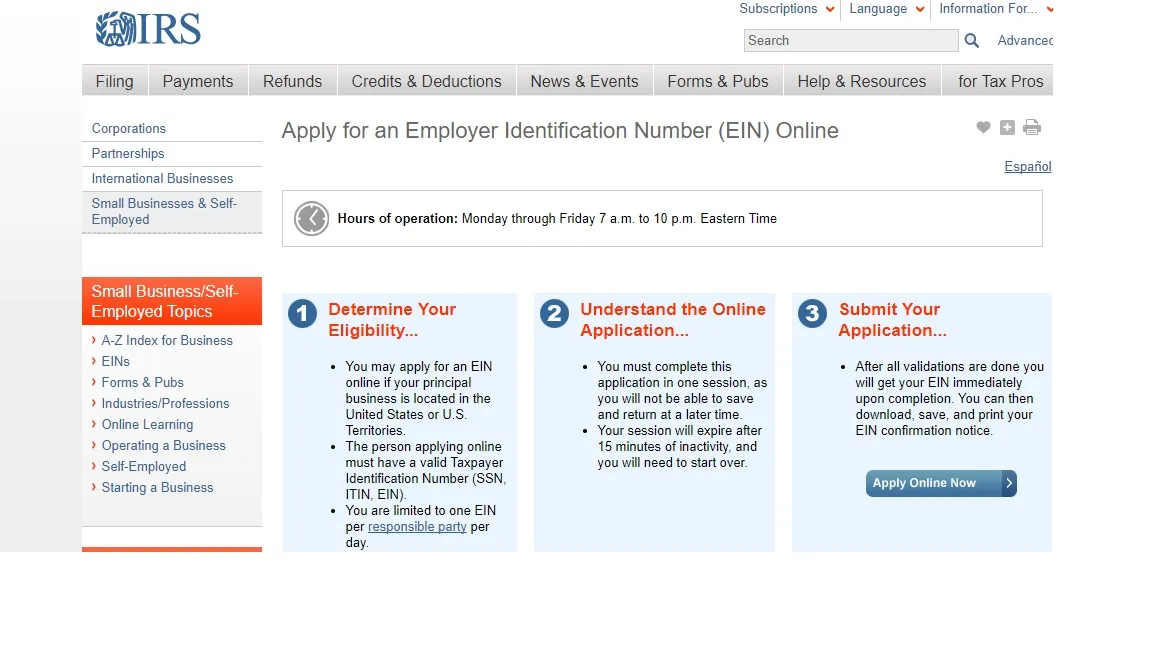The height and width of the screenshot is (648, 1152).
Task: Open the Refunds menu
Action: [292, 81]
